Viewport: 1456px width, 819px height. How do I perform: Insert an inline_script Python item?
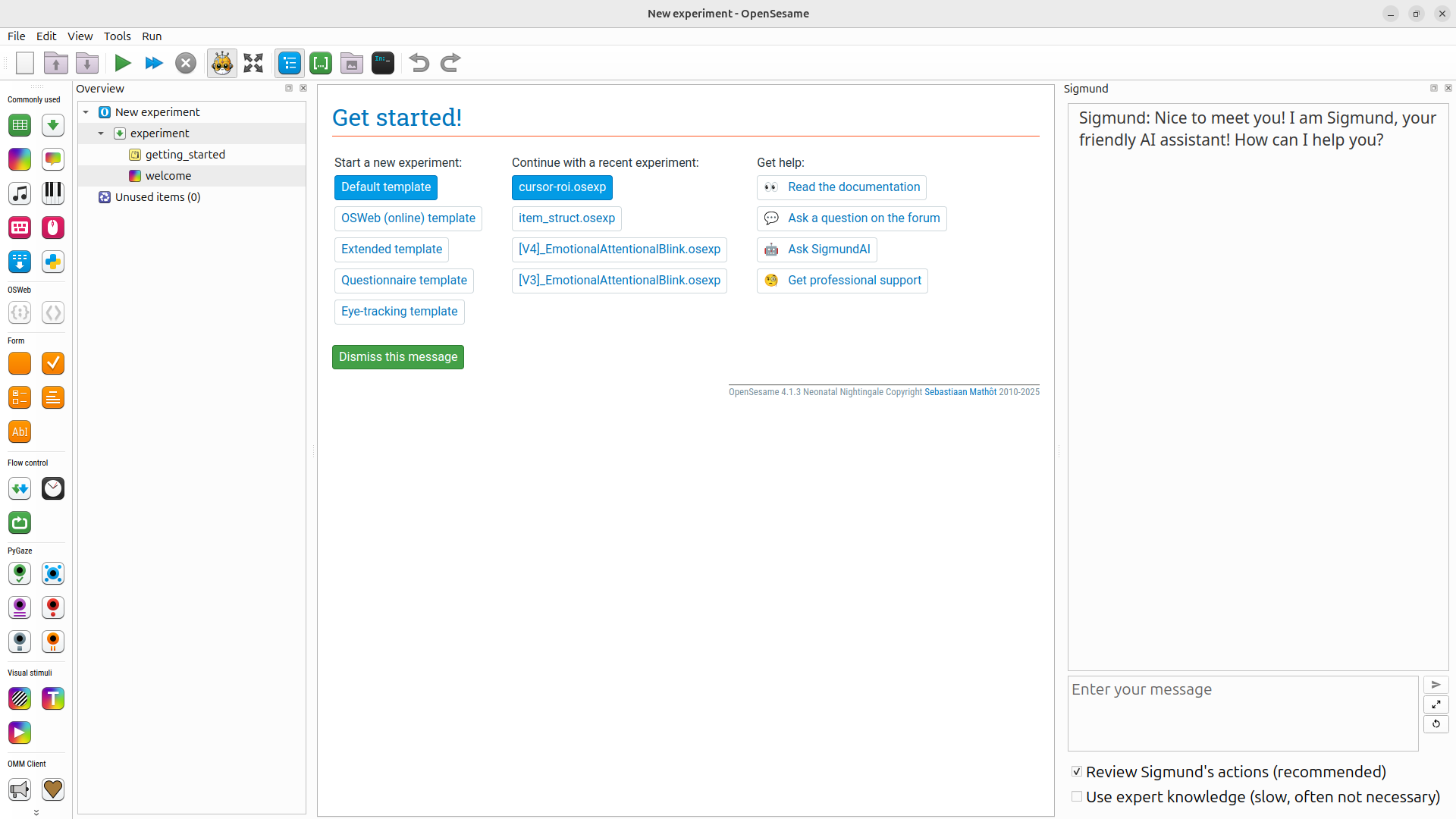52,262
